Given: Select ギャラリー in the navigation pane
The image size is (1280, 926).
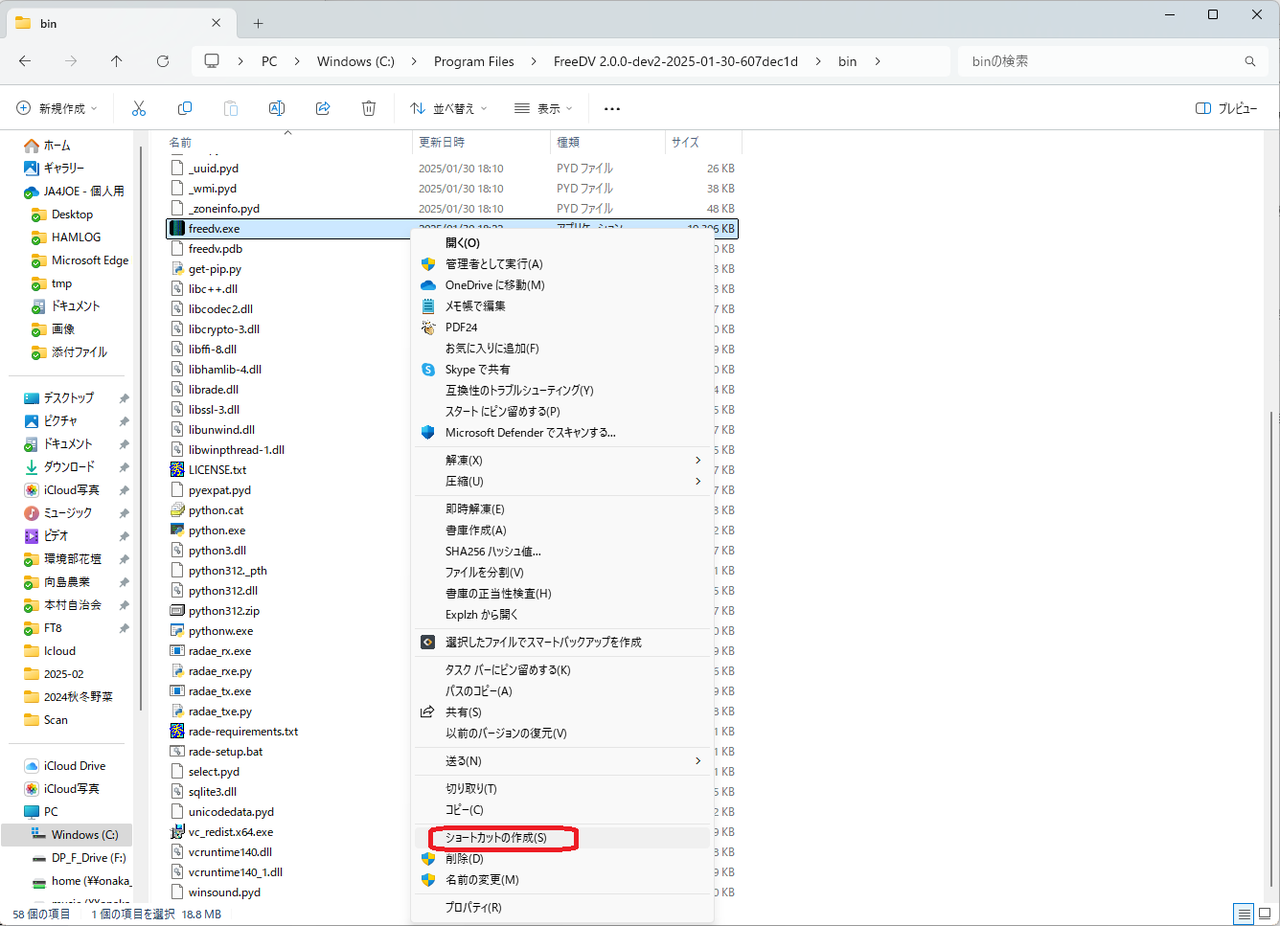Looking at the screenshot, I should 64,168.
